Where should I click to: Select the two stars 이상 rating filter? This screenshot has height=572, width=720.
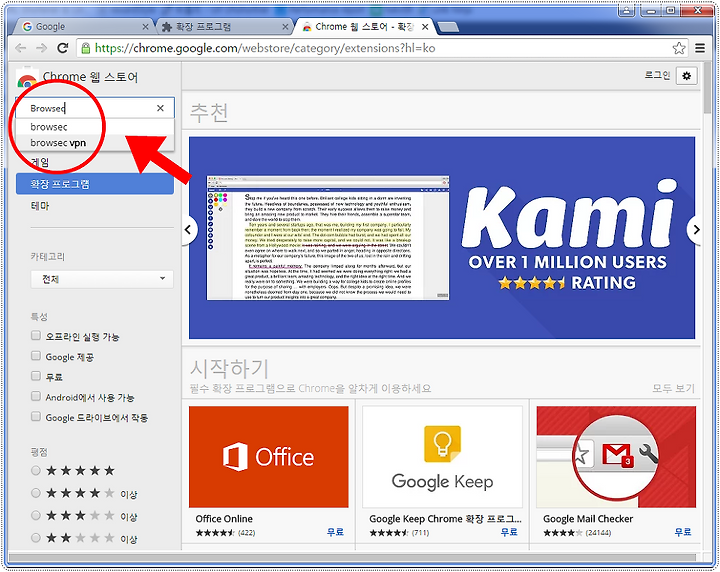36,538
